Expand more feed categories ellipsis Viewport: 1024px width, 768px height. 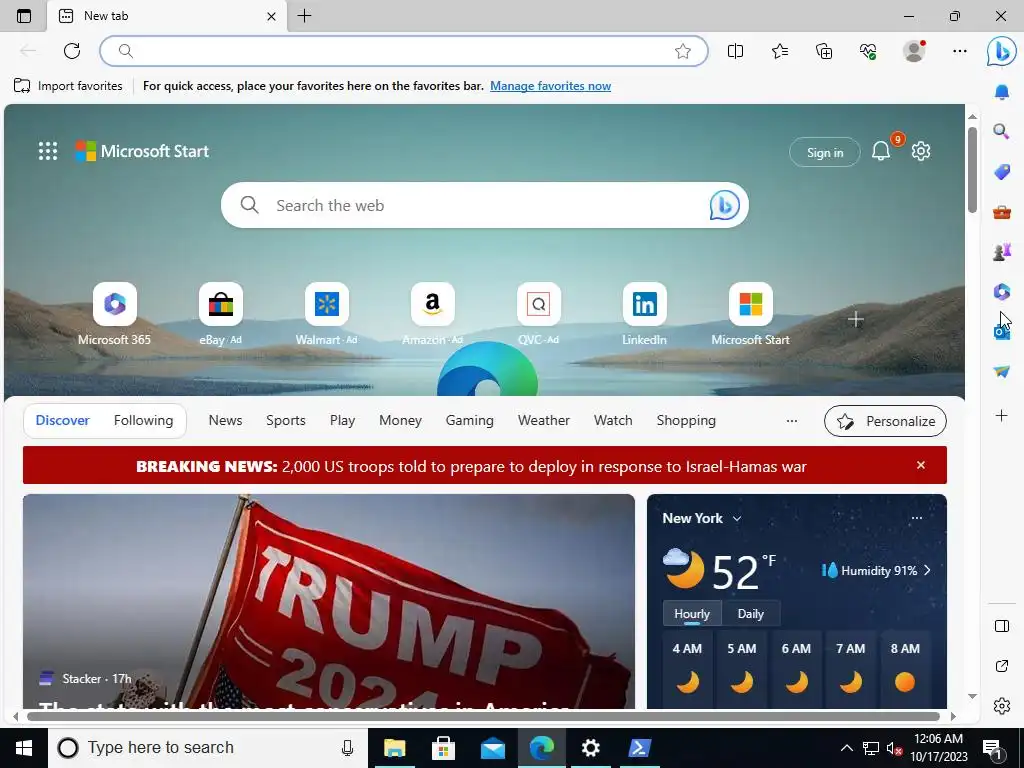click(792, 421)
